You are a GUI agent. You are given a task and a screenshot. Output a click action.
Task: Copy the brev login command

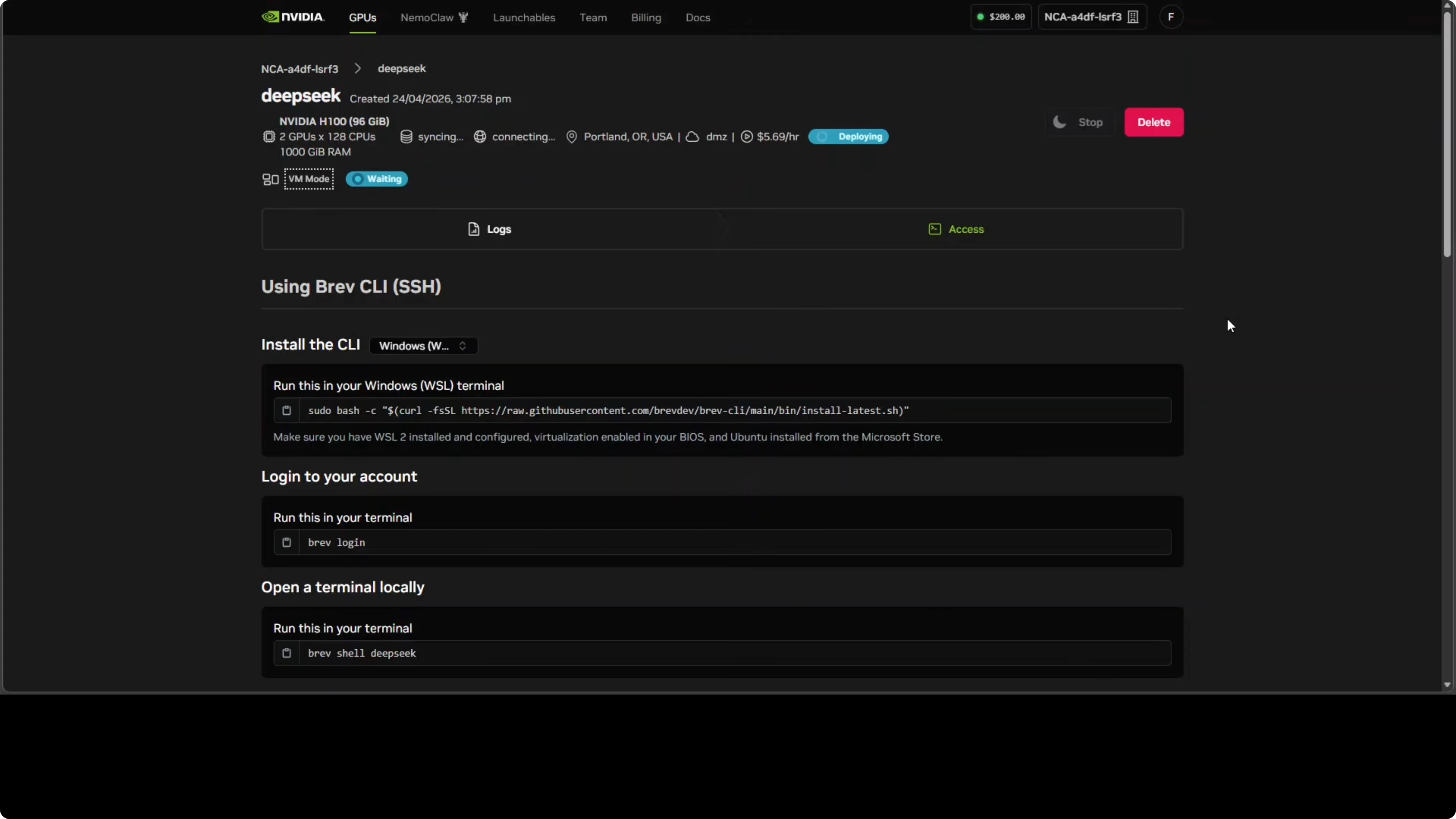click(286, 542)
